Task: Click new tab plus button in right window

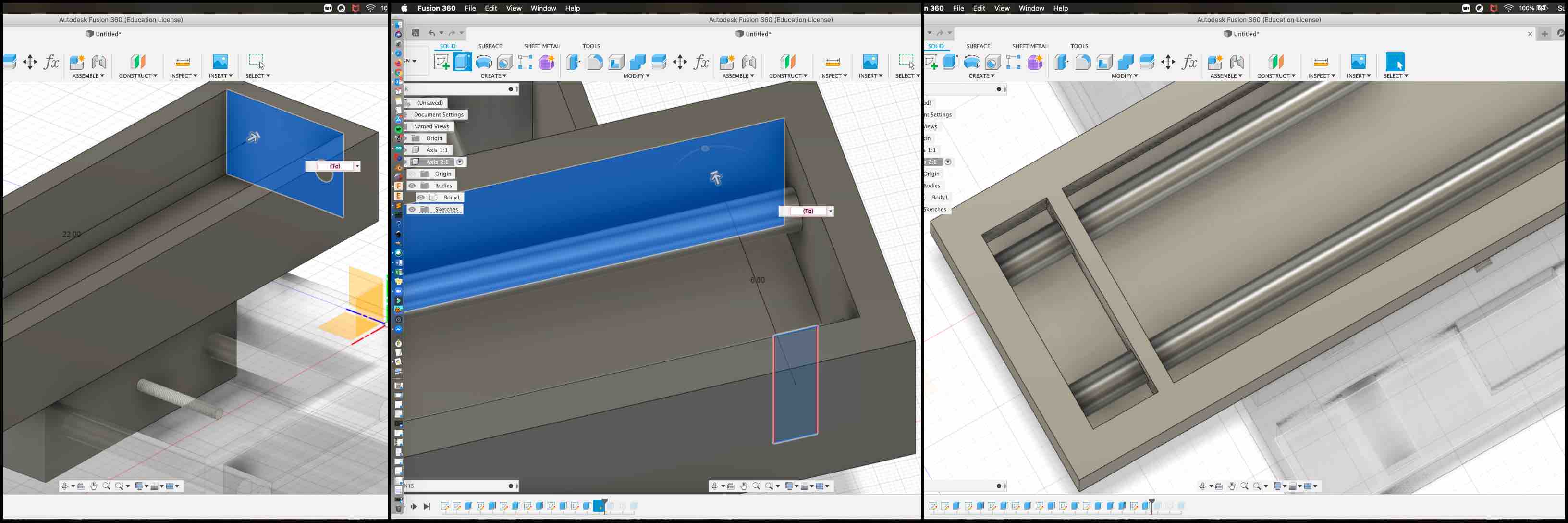Action: (1544, 34)
